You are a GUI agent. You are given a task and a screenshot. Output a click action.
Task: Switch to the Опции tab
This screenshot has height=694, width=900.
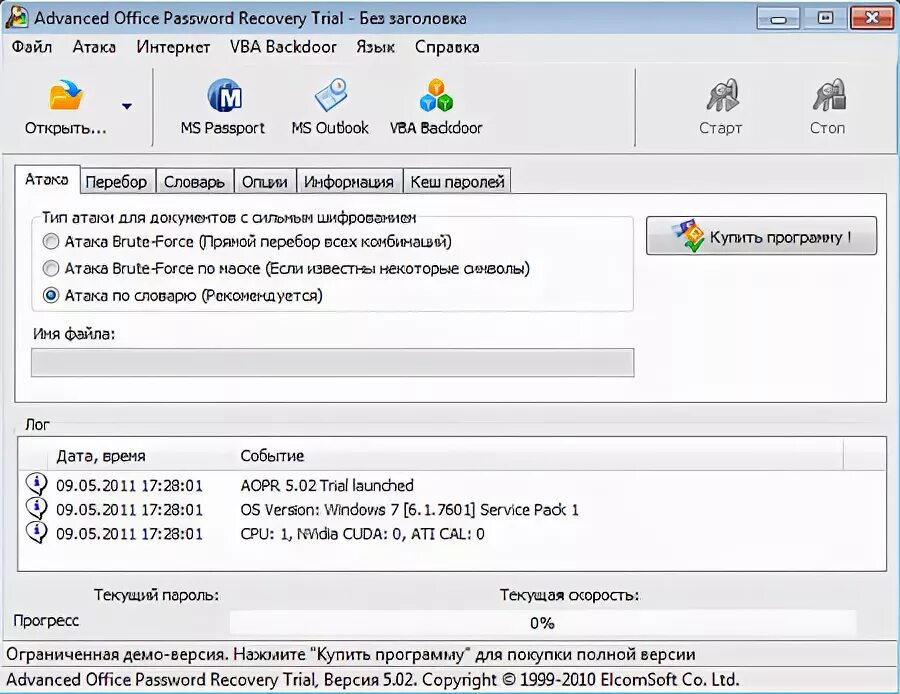click(x=265, y=182)
